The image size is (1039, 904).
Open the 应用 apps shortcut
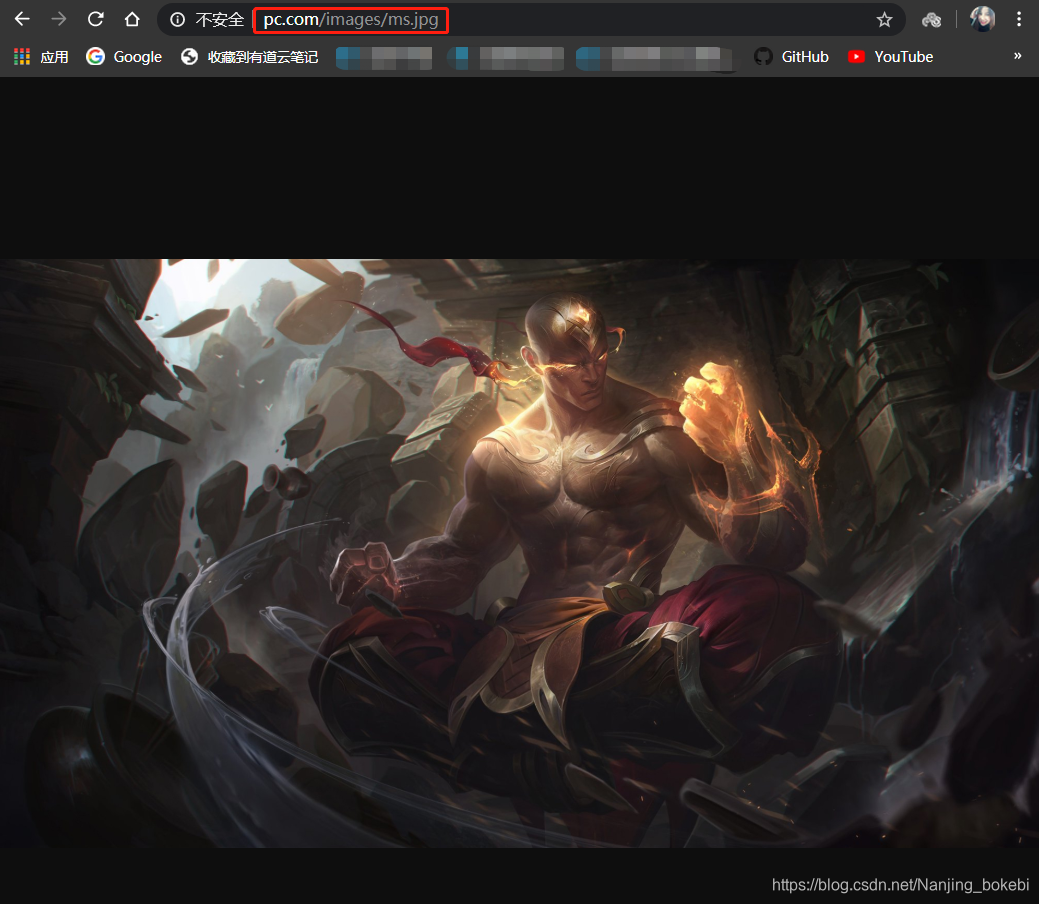[x=41, y=57]
